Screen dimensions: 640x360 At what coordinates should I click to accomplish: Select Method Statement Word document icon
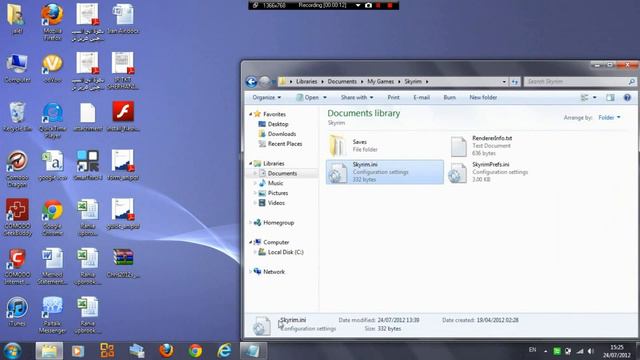pos(52,266)
